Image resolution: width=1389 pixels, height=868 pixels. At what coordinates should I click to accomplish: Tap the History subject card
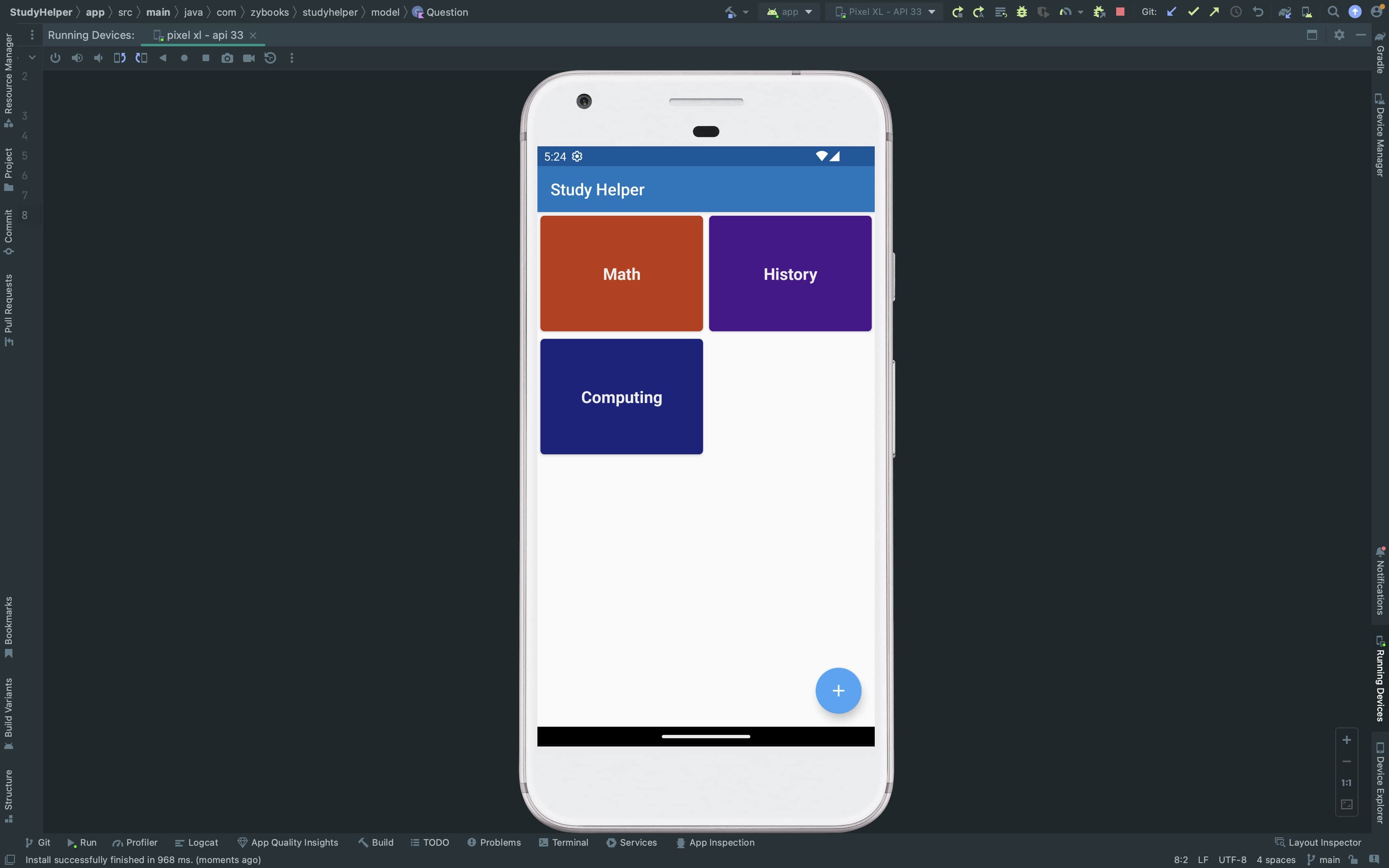pos(790,274)
